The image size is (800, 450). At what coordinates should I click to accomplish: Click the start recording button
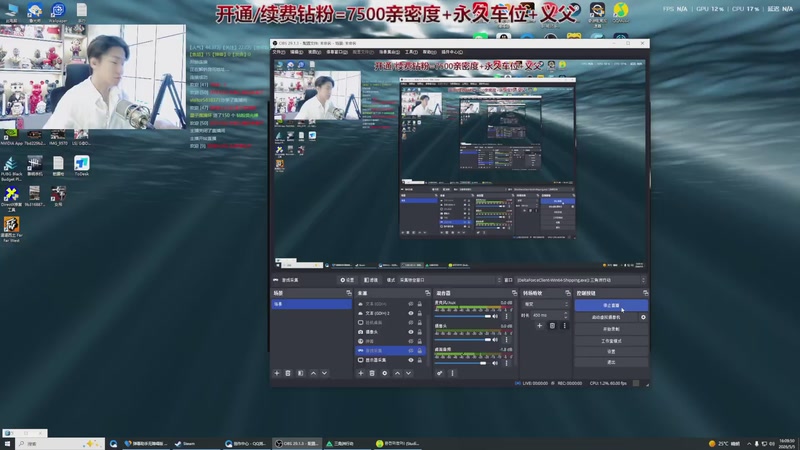pyautogui.click(x=611, y=329)
